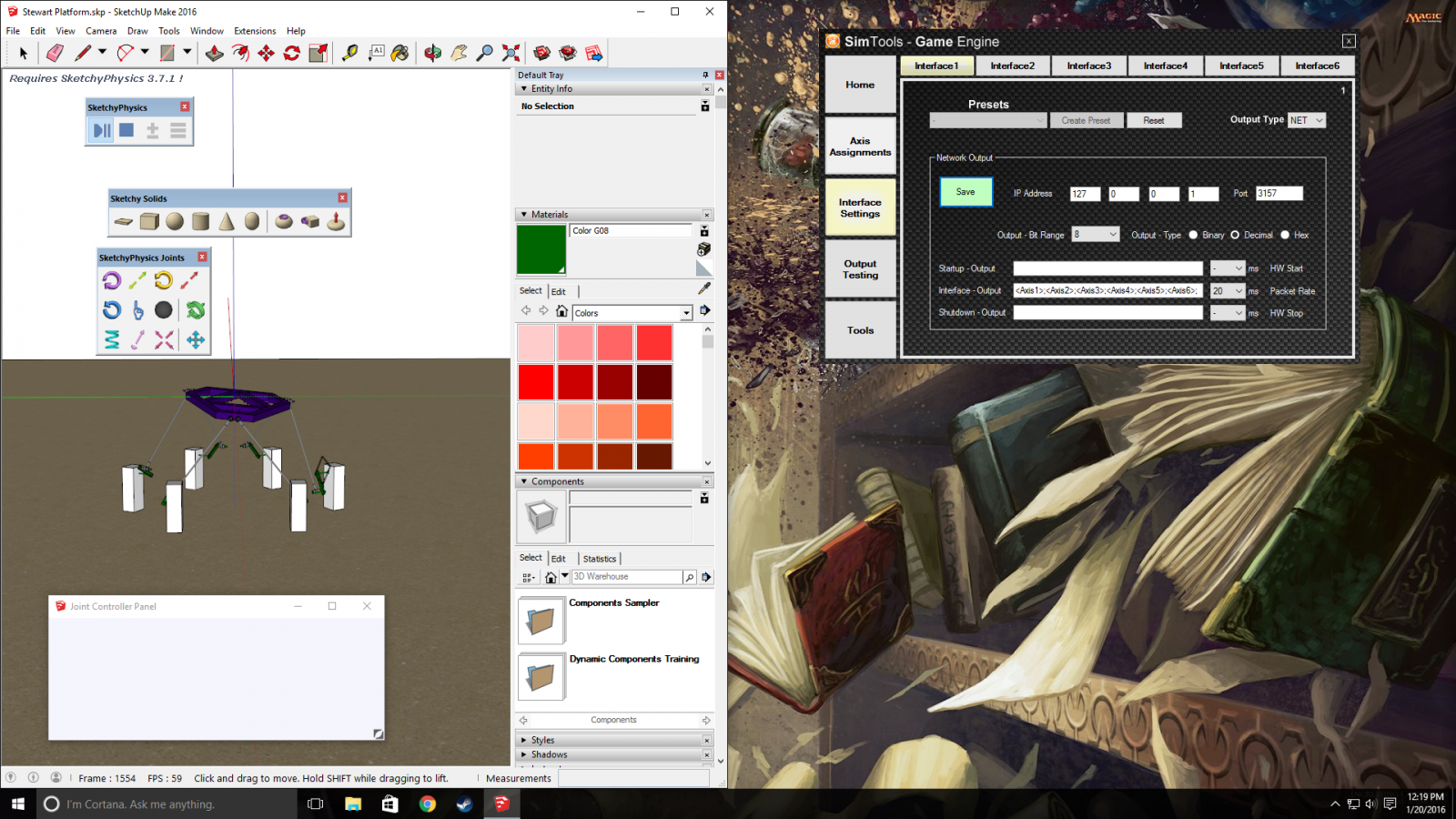Viewport: 1456px width, 819px height.
Task: Pick the Move tool with red arrows
Action: (266, 53)
